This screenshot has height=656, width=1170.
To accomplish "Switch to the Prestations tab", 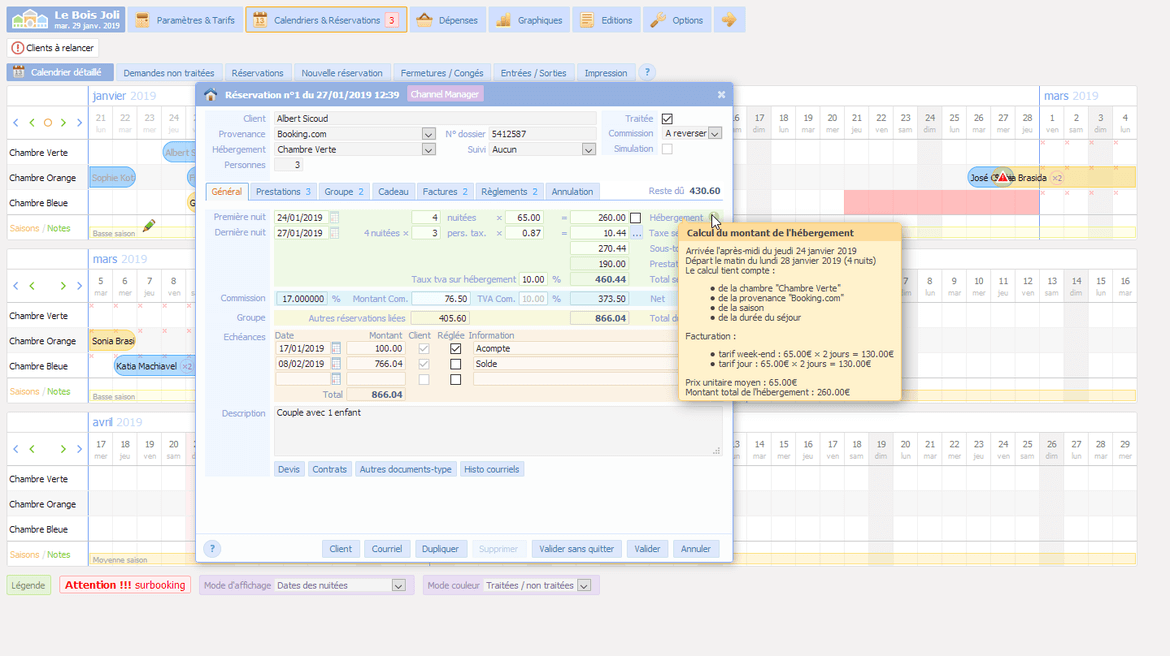I will click(x=283, y=192).
